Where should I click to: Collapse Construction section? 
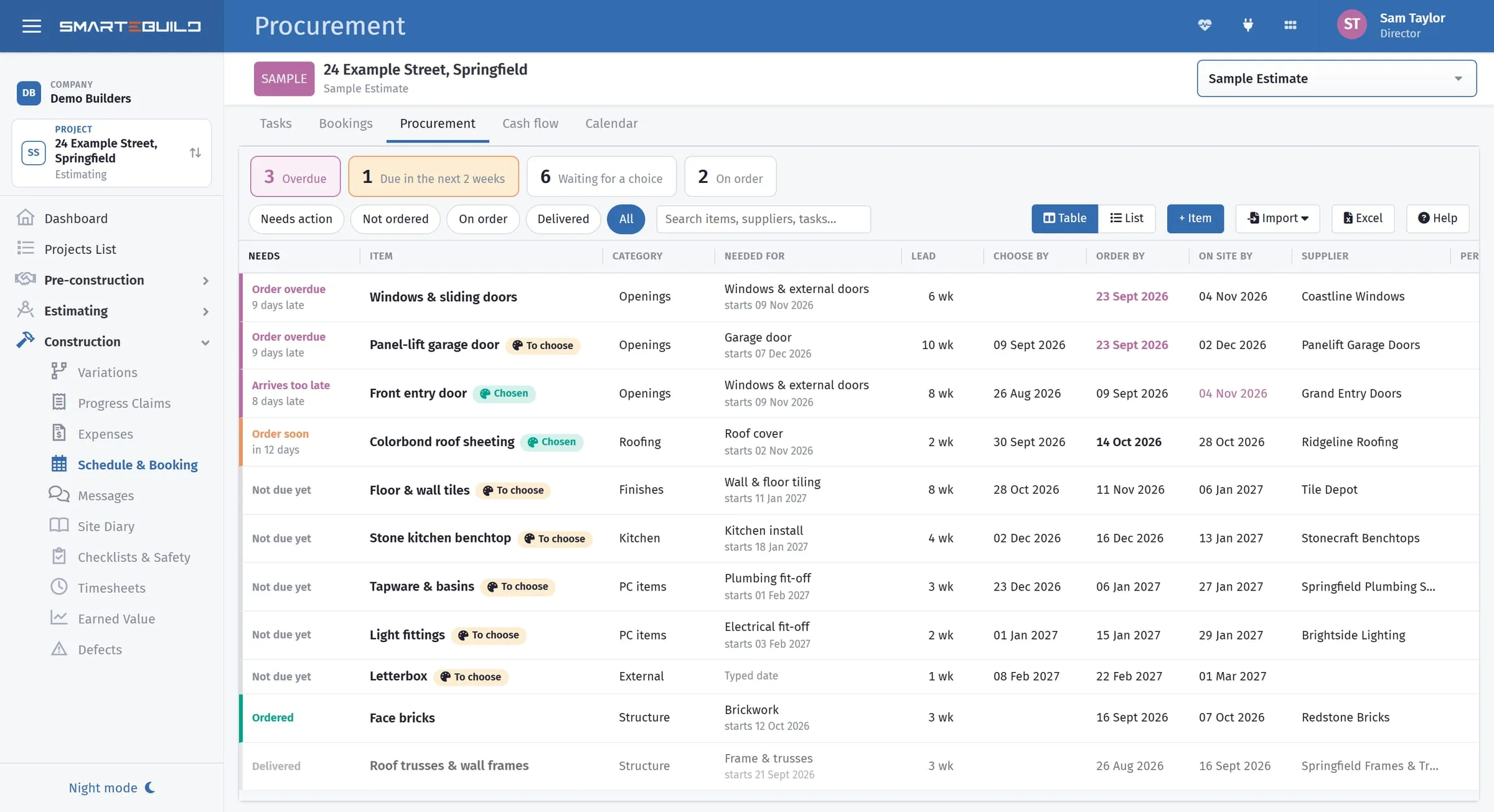[x=112, y=342]
